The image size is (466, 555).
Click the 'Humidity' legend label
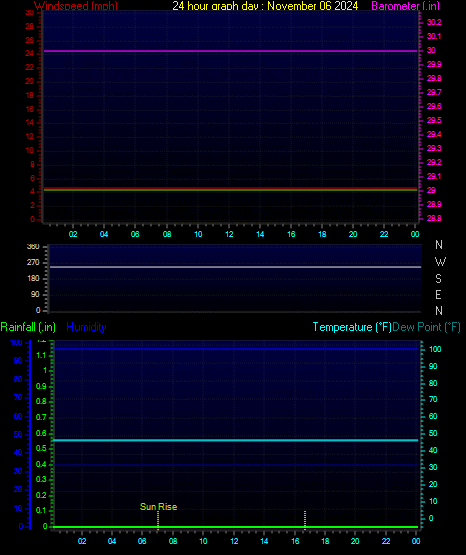click(86, 327)
